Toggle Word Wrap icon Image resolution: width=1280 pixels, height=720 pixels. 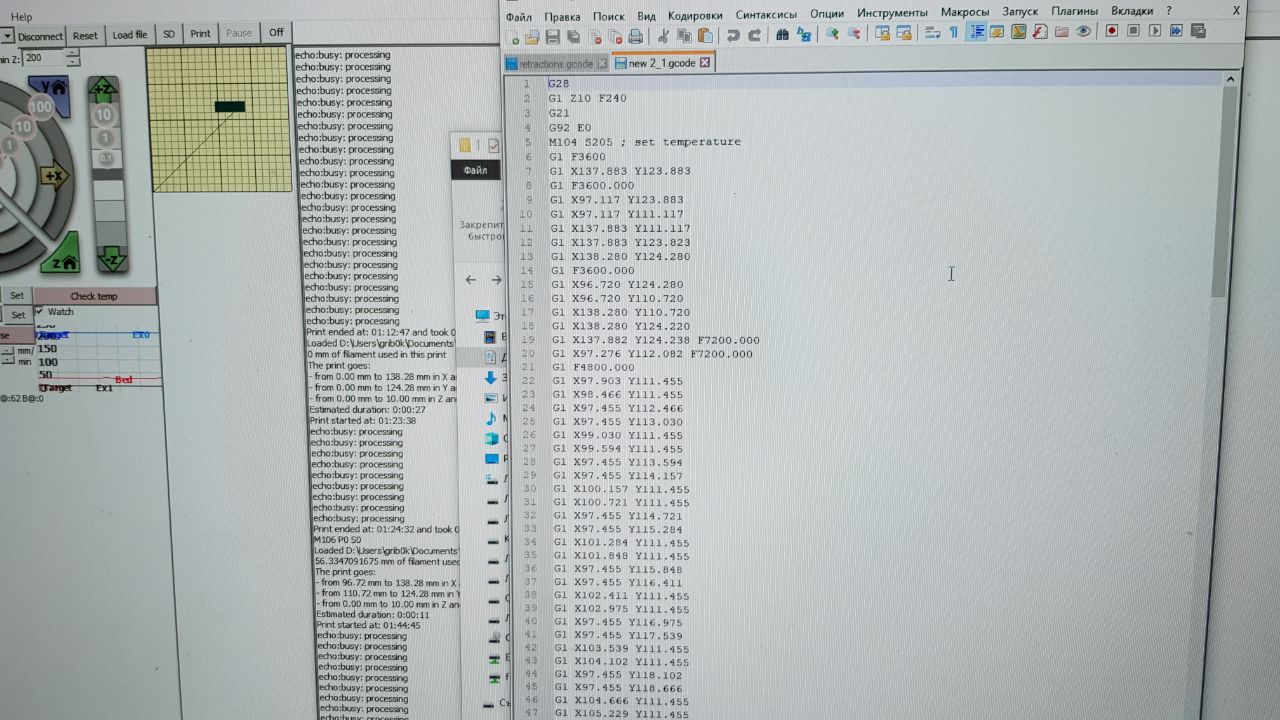click(x=932, y=32)
